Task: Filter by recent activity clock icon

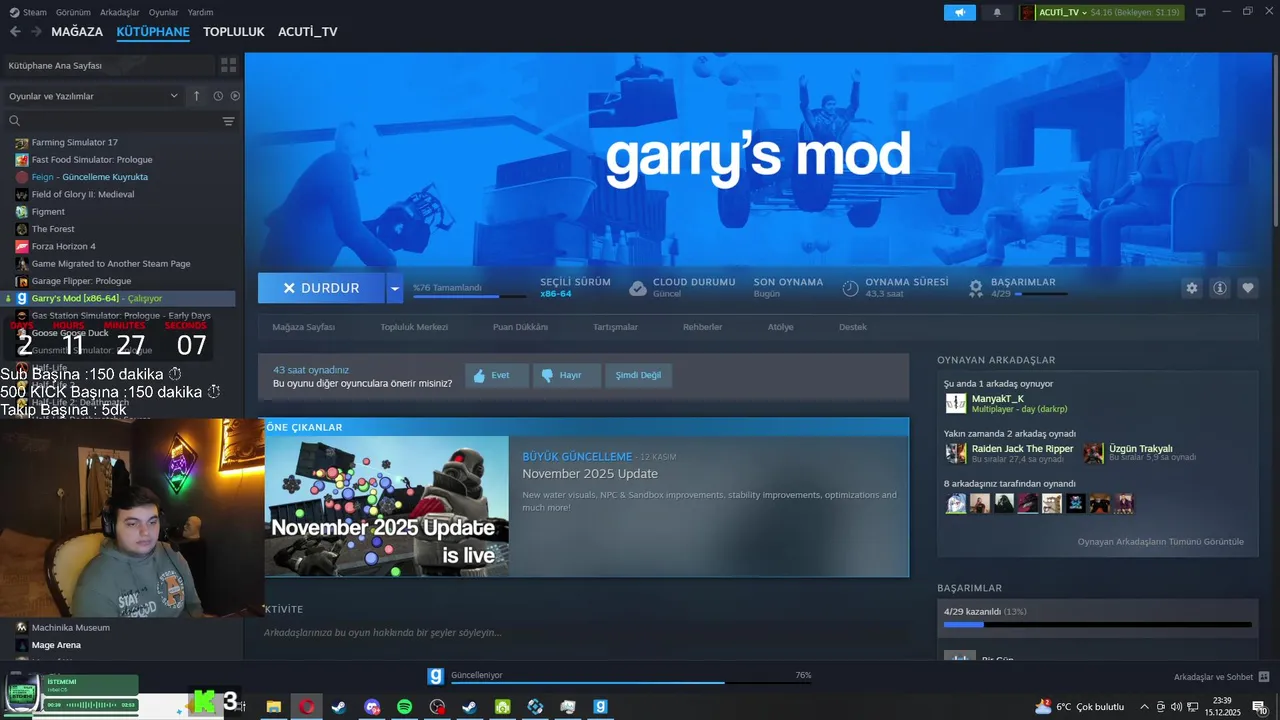Action: coord(218,96)
